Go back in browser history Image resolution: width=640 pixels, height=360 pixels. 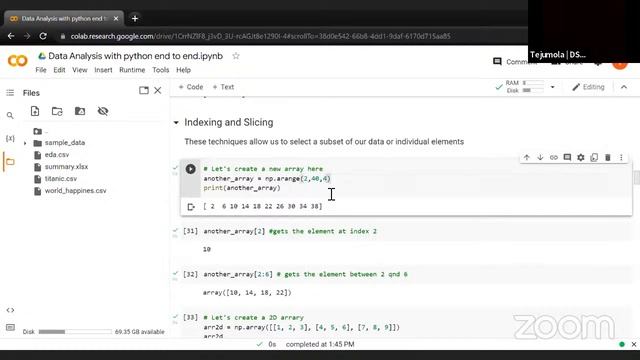11,36
